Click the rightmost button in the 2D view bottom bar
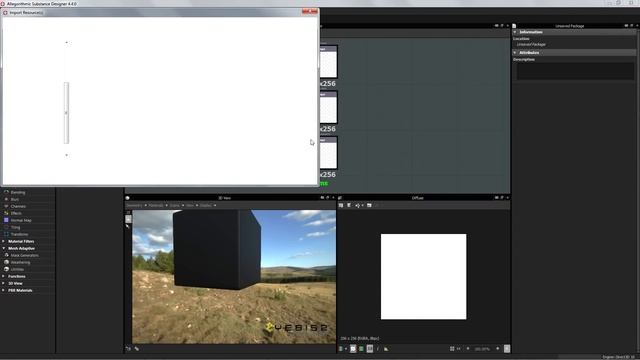This screenshot has height=360, width=640. tap(507, 349)
